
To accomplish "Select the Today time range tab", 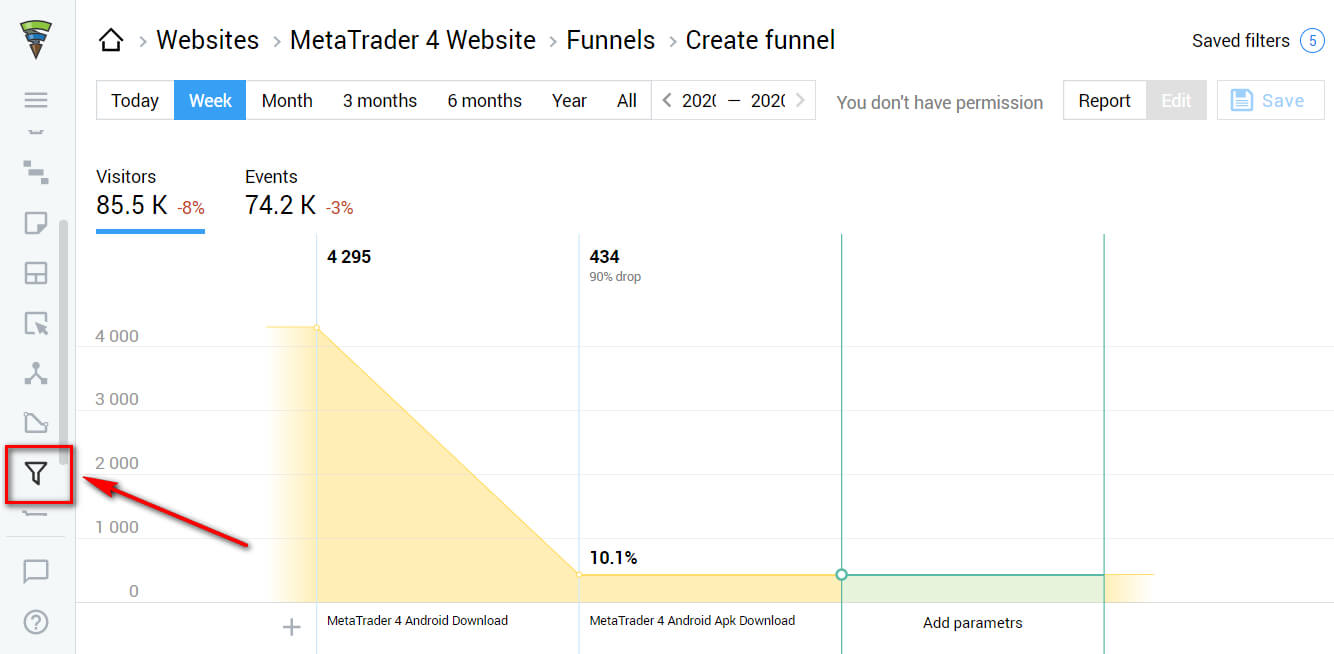I will click(135, 101).
